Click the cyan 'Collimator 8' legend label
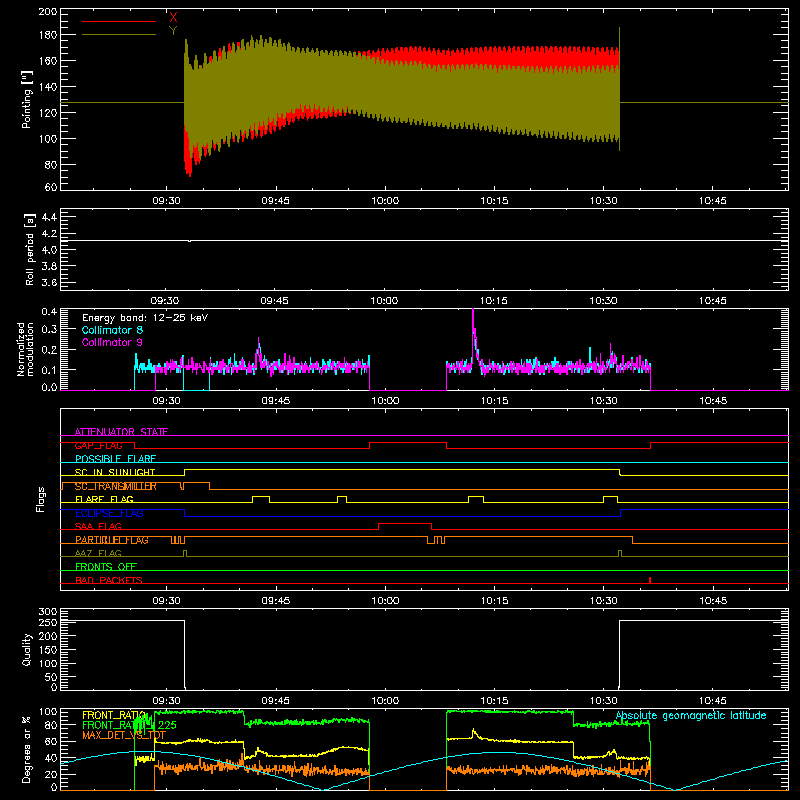800x800 pixels. click(x=112, y=330)
